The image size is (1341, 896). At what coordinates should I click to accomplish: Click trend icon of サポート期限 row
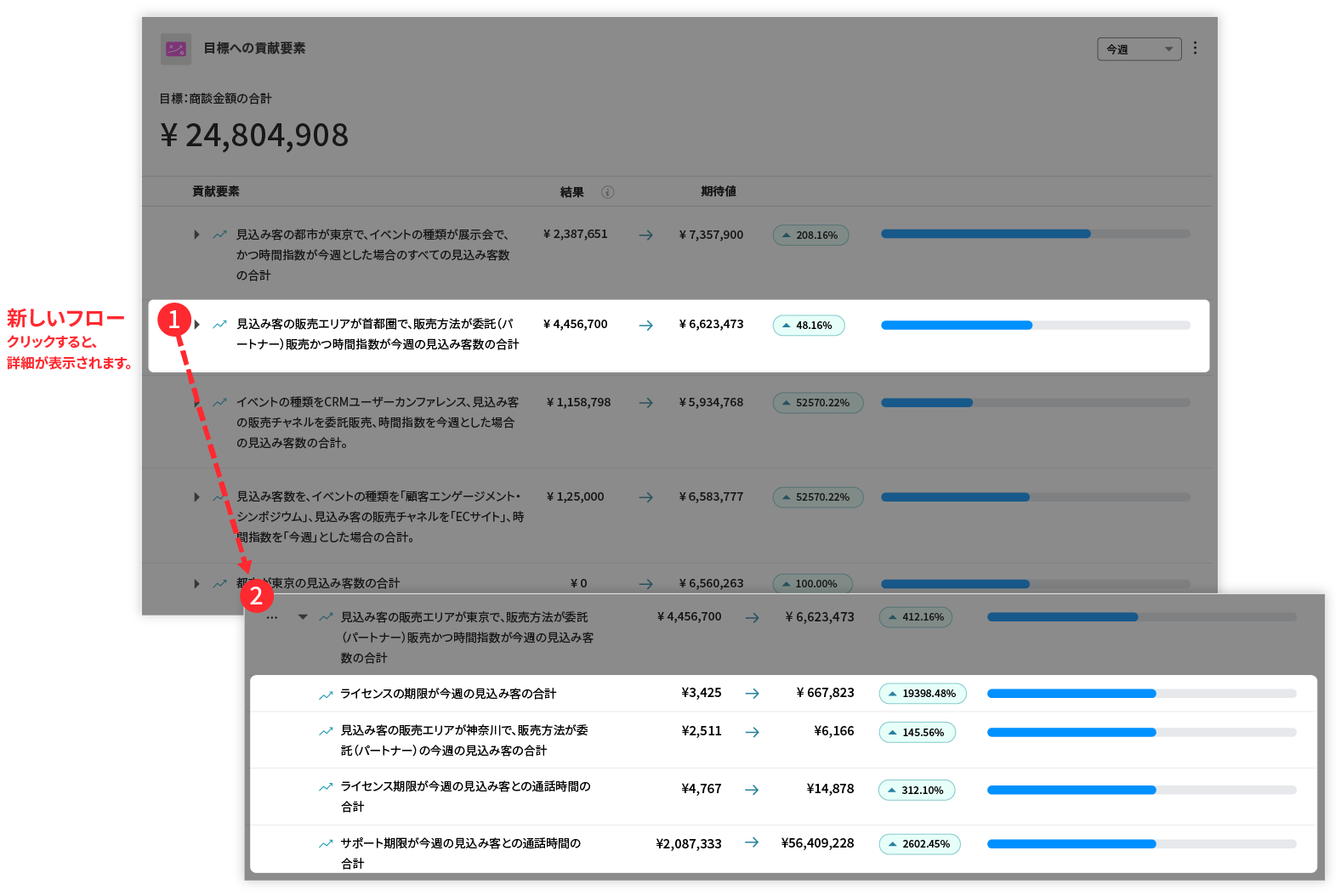[x=326, y=844]
